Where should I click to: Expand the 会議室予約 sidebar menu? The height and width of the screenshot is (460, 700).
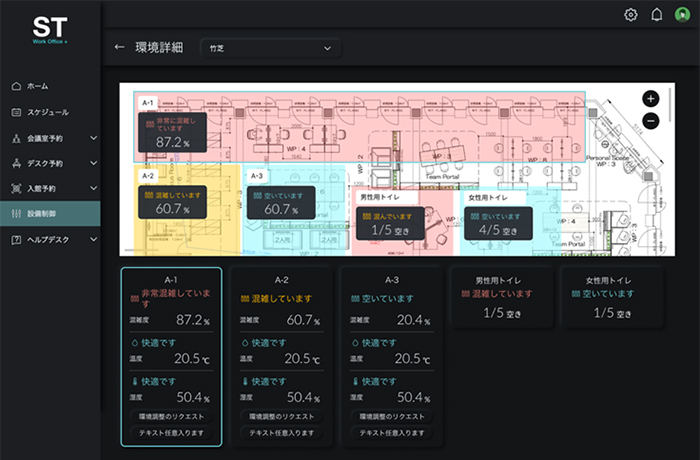[x=94, y=138]
